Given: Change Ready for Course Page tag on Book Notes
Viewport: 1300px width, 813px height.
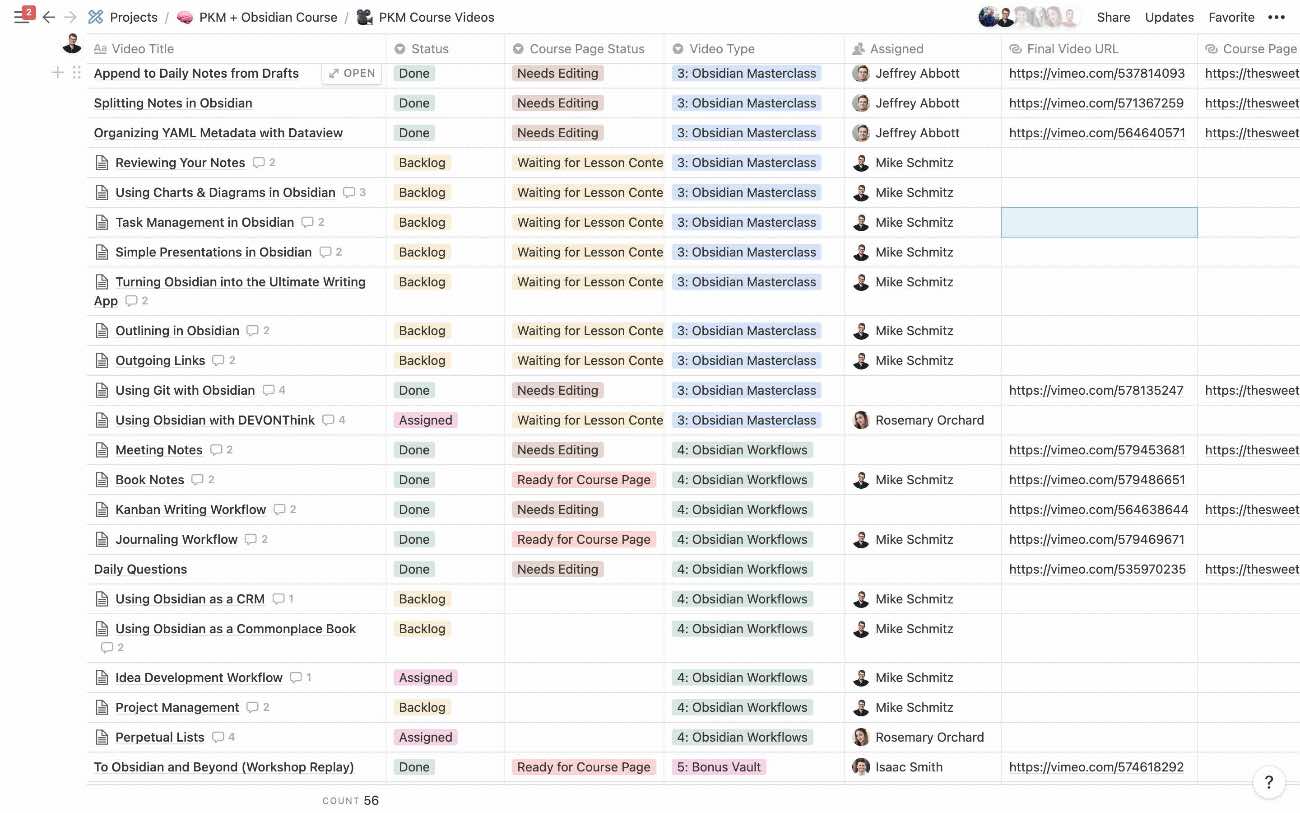Looking at the screenshot, I should (584, 480).
